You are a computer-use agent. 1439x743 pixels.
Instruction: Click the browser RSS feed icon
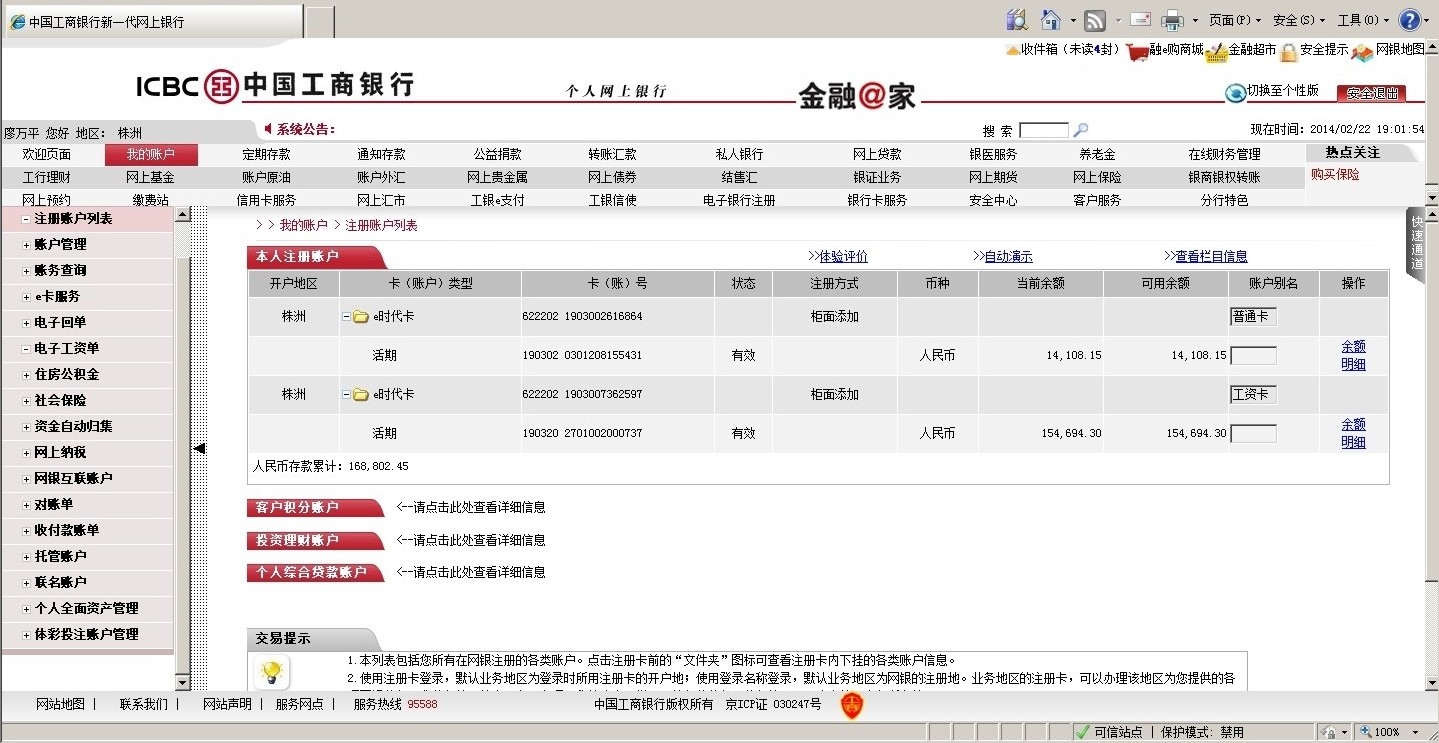1095,20
